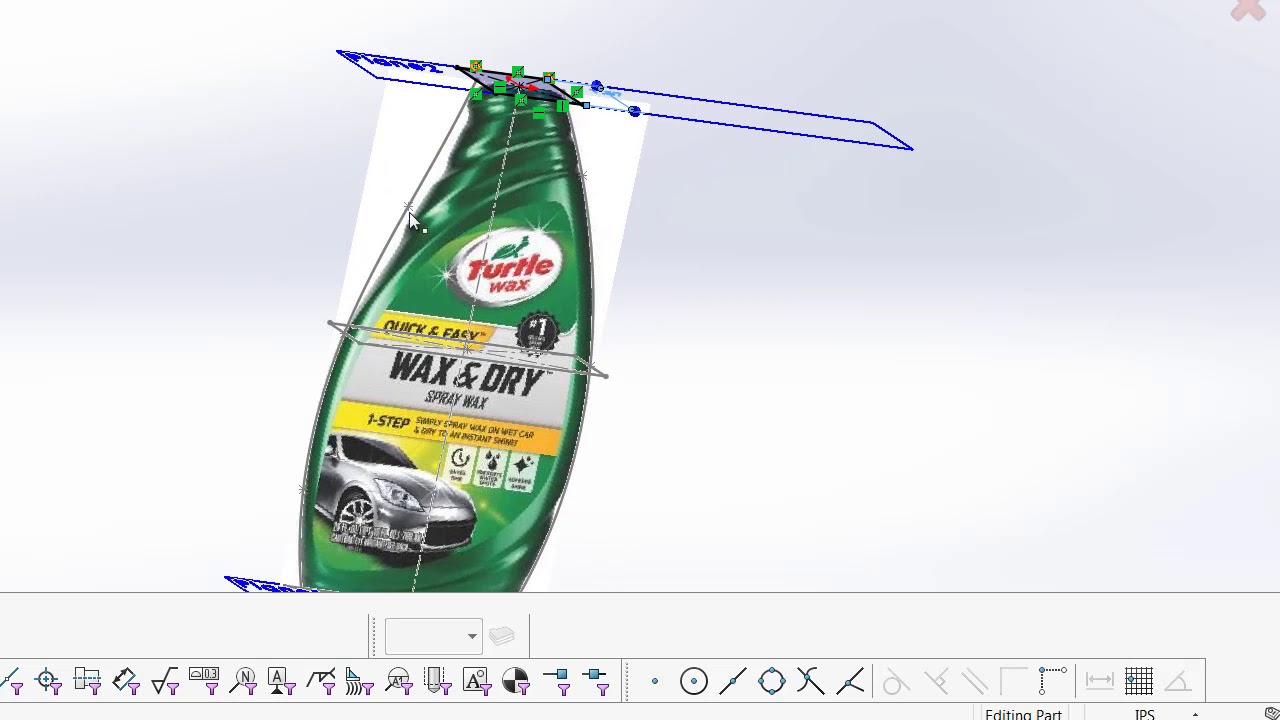Toggle the Filter Routing Points selection filter
The image size is (1280, 720).
pyautogui.click(x=595, y=682)
